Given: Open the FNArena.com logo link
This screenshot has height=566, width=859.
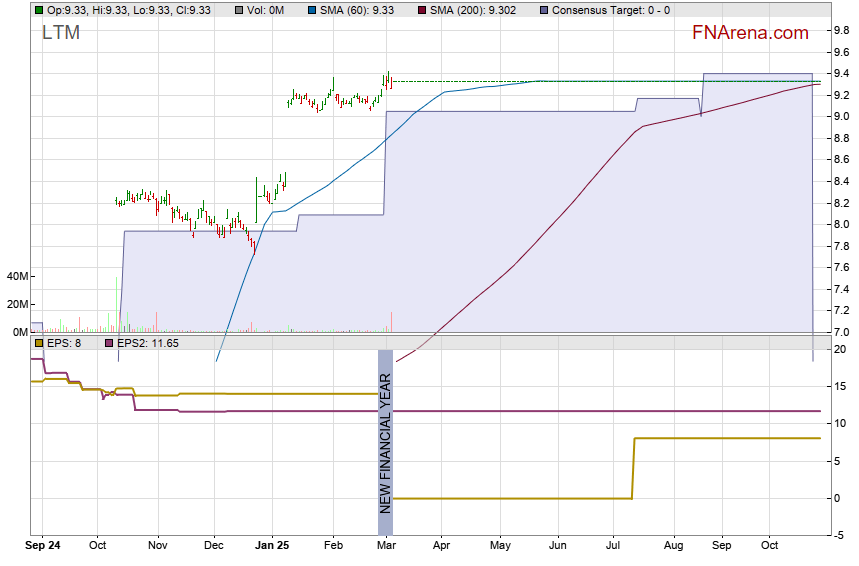Looking at the screenshot, I should [x=750, y=33].
